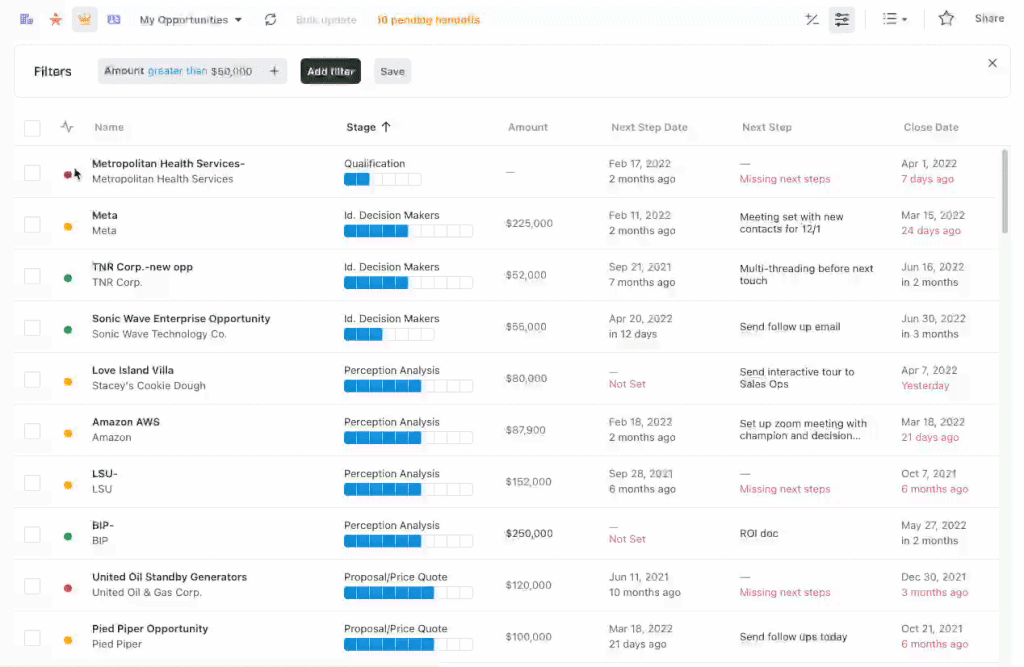The width and height of the screenshot is (1024, 667).
Task: Check the Love Island Villa row
Action: tap(32, 379)
